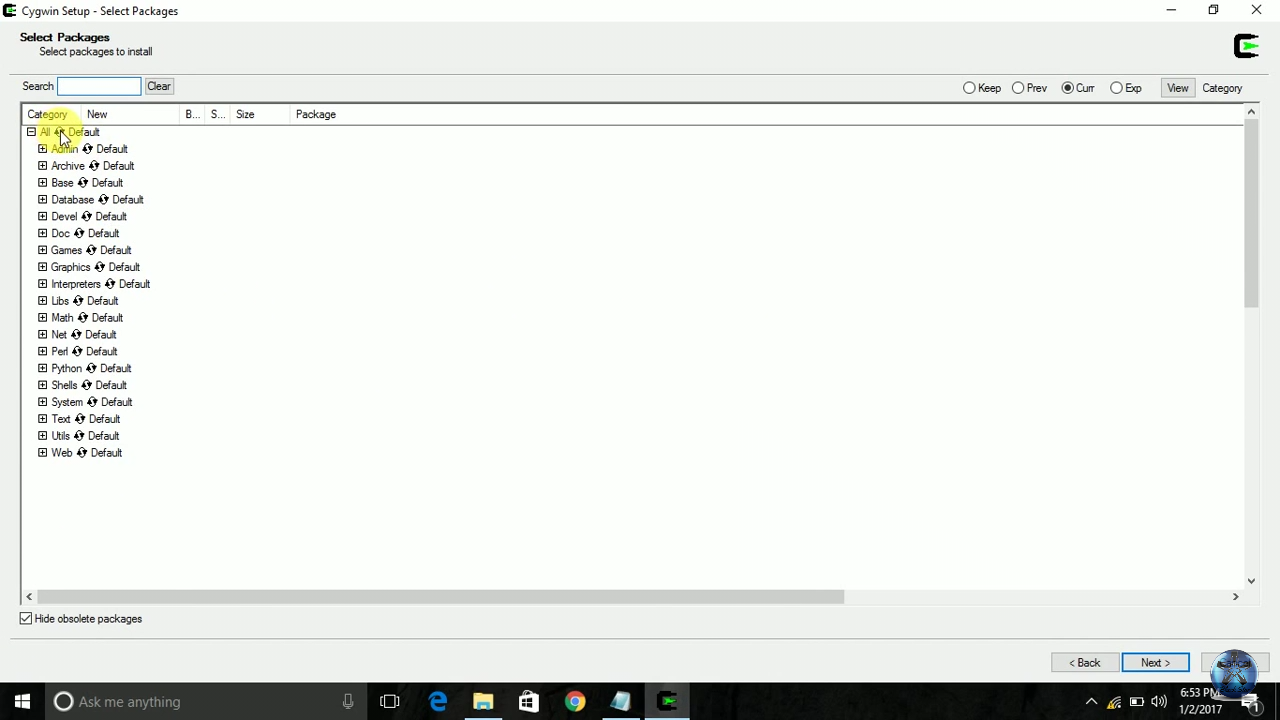Viewport: 1280px width, 720px height.
Task: Collapse the All category tree node
Action: (x=31, y=132)
